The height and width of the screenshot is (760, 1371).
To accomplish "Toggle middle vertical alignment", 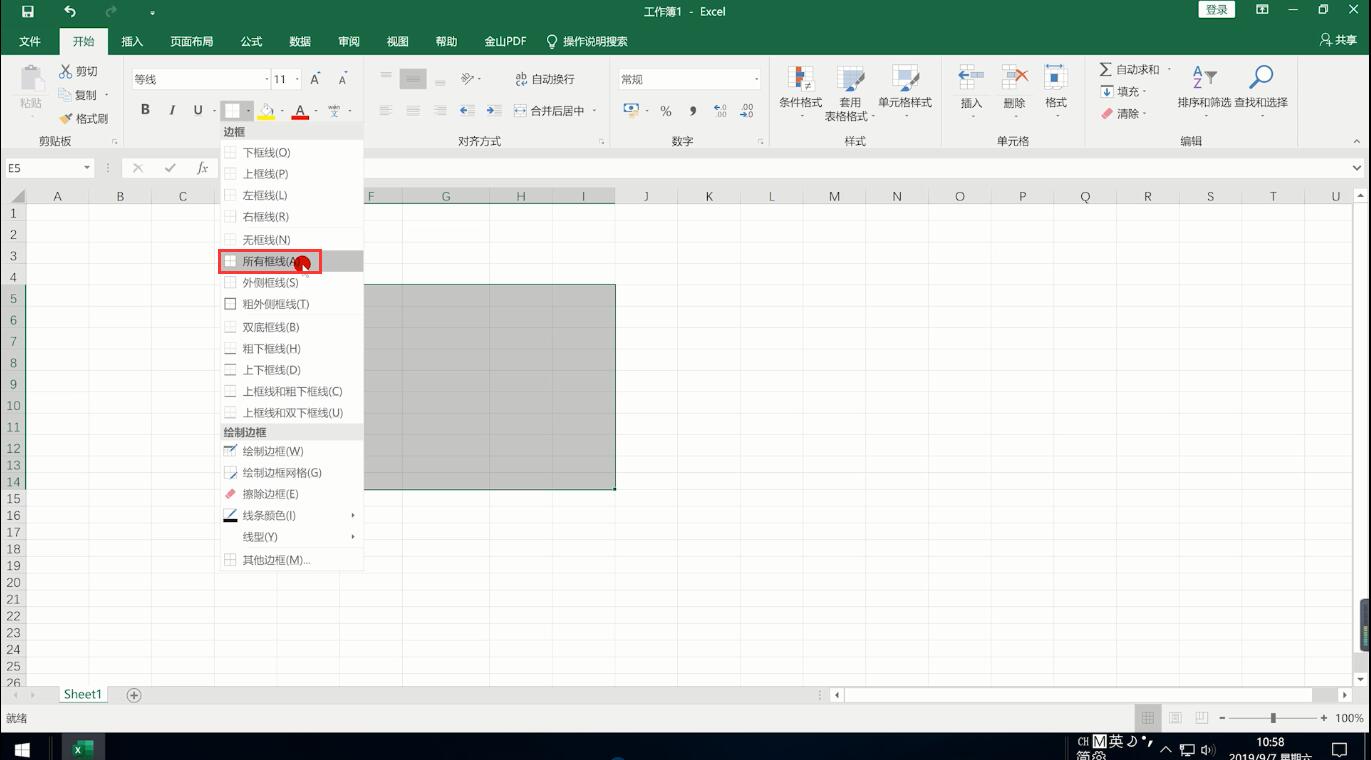I will (413, 79).
